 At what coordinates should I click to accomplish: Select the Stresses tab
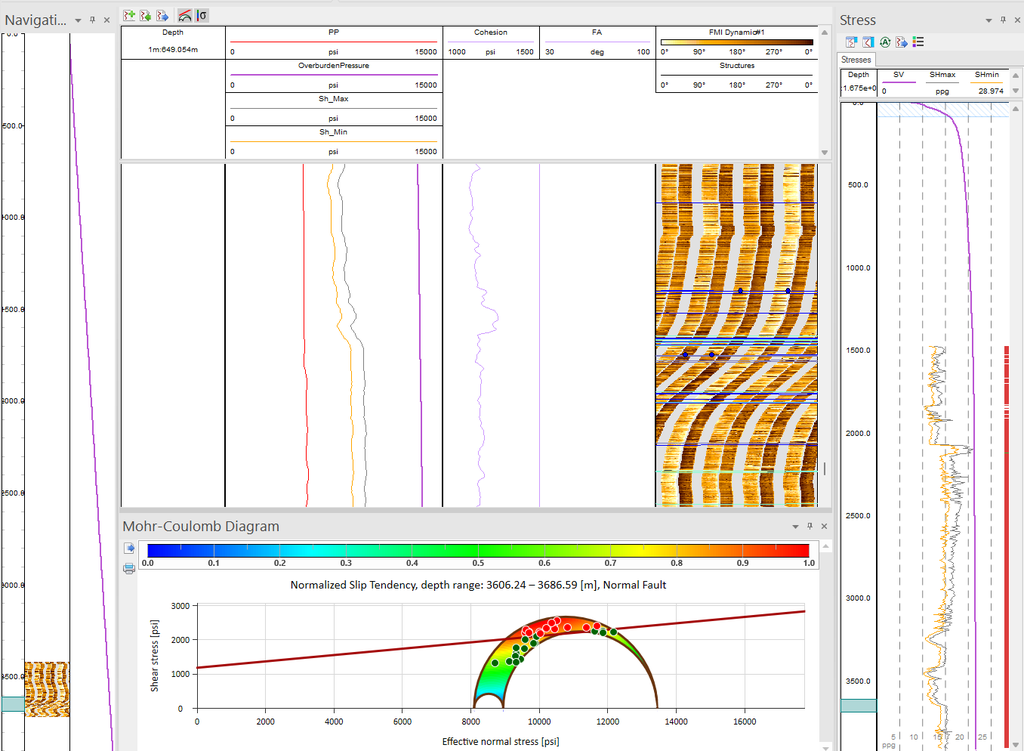click(x=857, y=60)
